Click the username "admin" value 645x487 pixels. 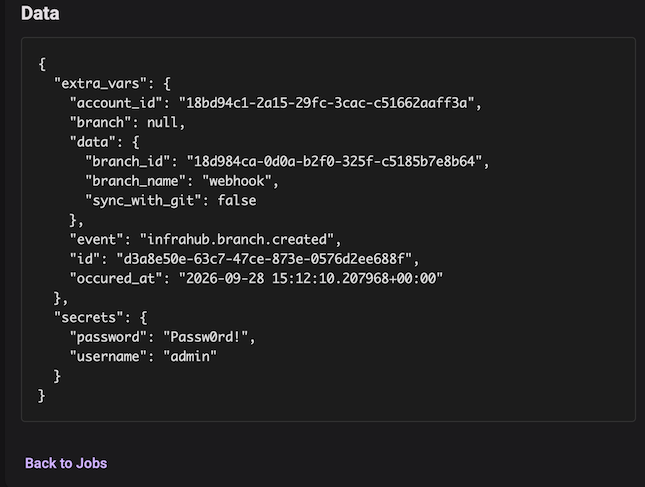click(190, 356)
